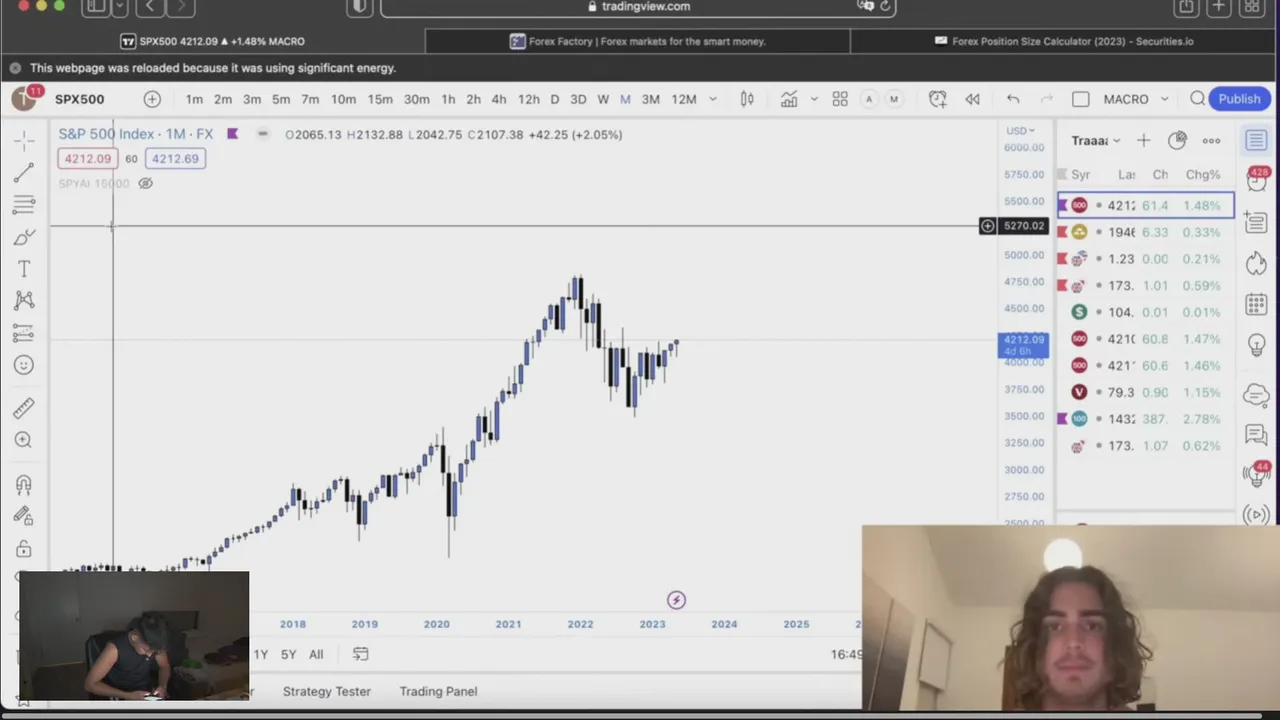Select the All date range

[x=316, y=654]
